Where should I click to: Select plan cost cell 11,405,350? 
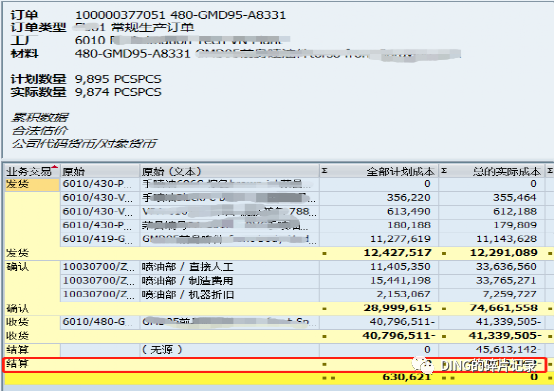click(400, 267)
